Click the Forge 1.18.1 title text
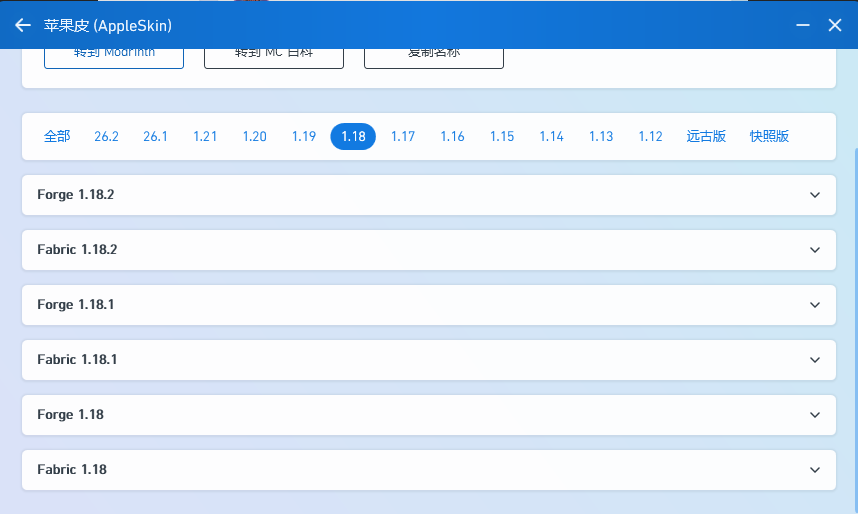Image resolution: width=858 pixels, height=514 pixels. click(76, 305)
